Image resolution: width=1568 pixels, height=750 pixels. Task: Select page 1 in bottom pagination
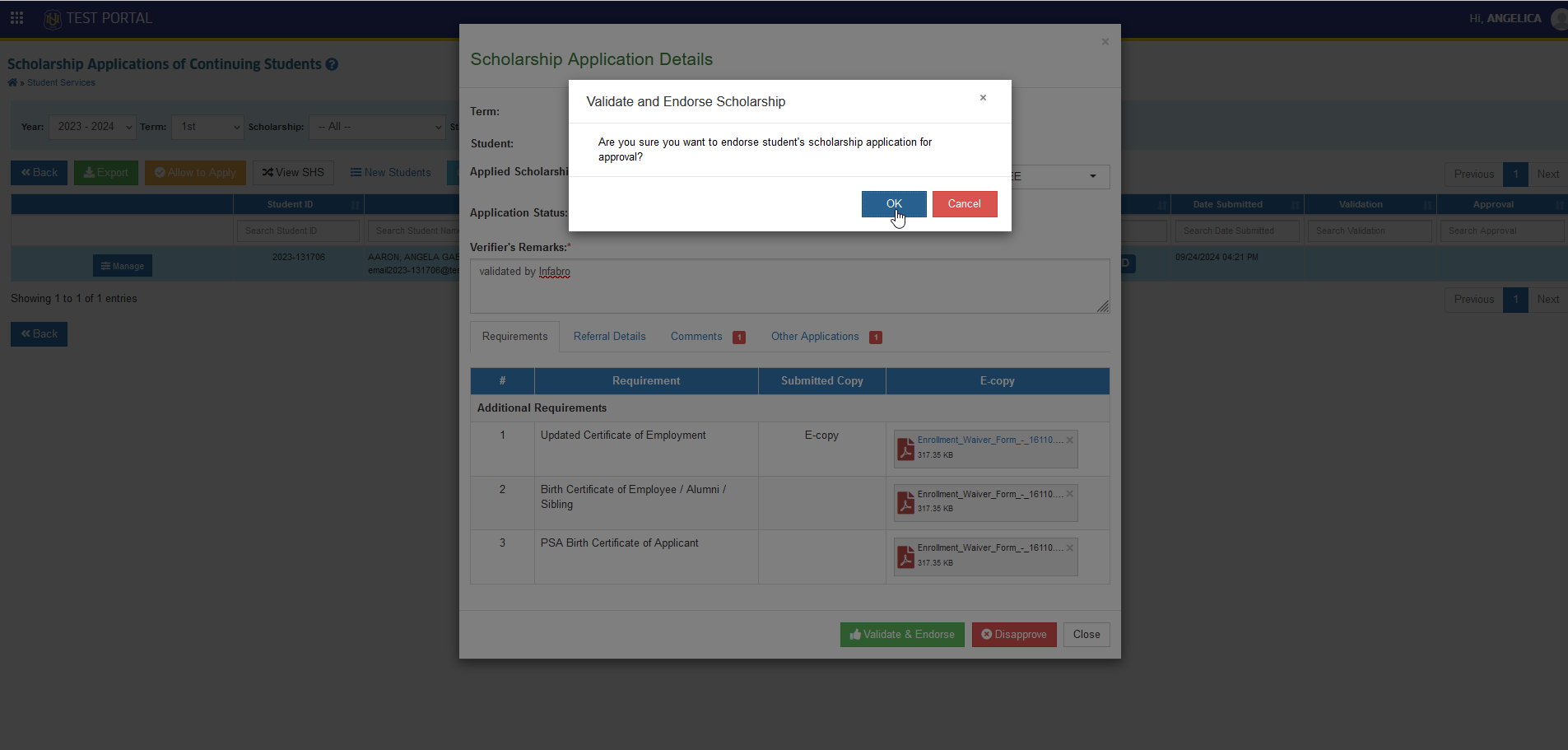[1515, 300]
